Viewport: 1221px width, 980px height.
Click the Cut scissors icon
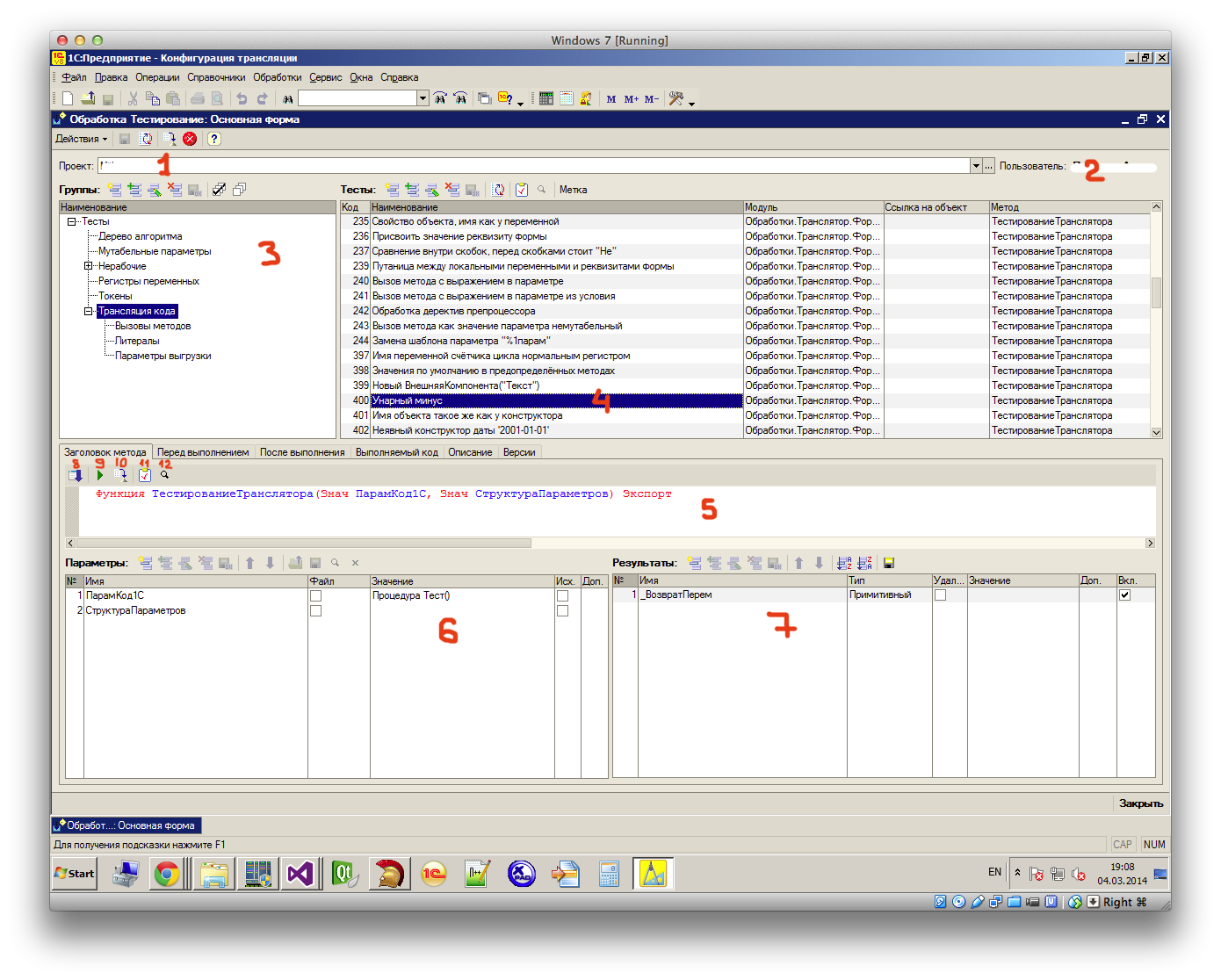click(133, 98)
